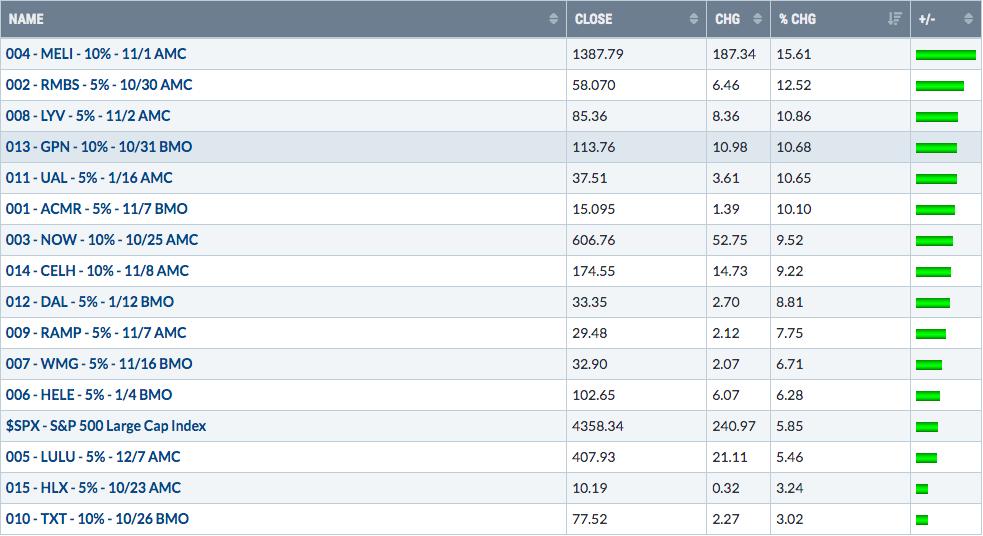Click the 006 - HELE link
983x536 pixels.
[89, 395]
